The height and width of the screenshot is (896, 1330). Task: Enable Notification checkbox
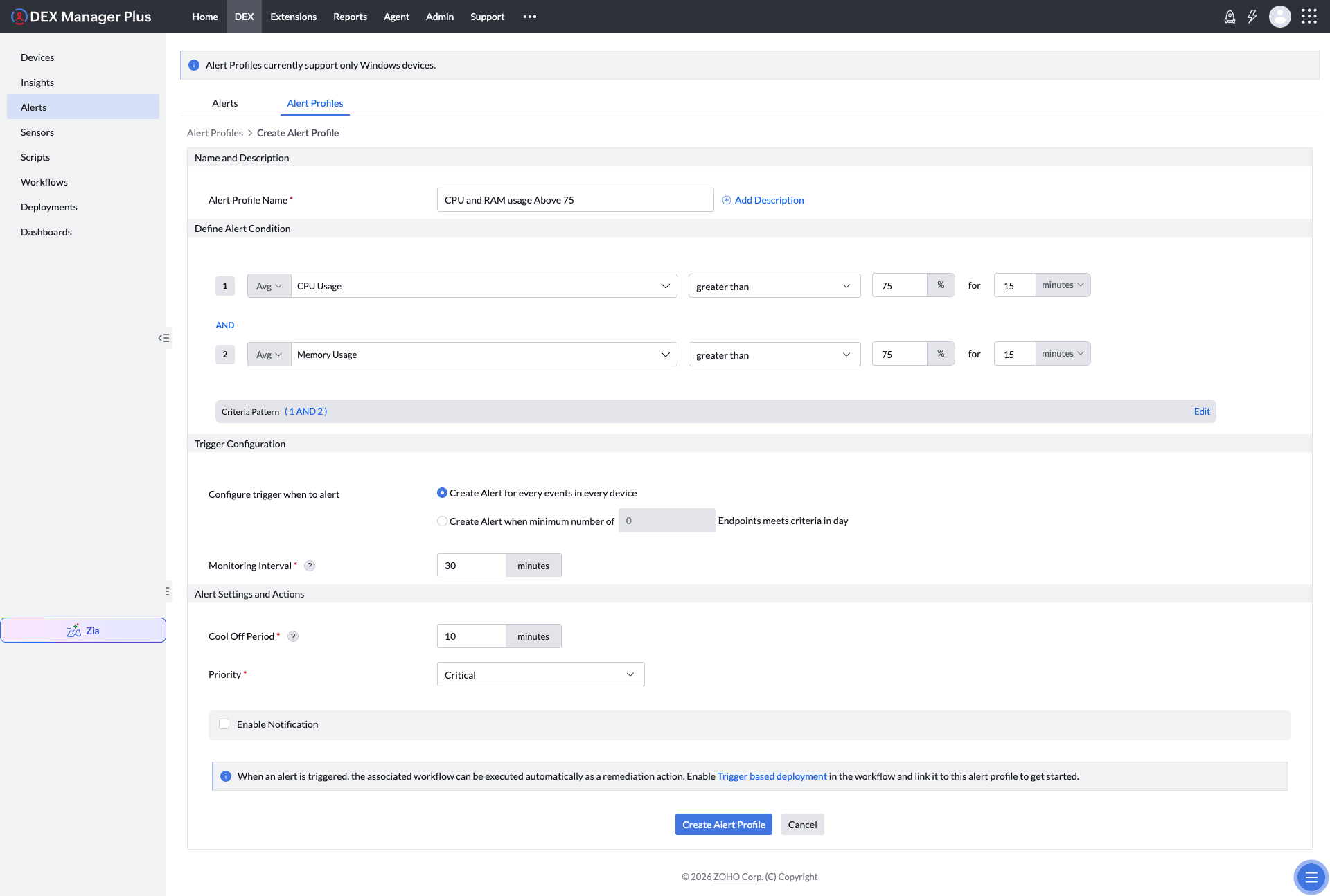pos(224,724)
